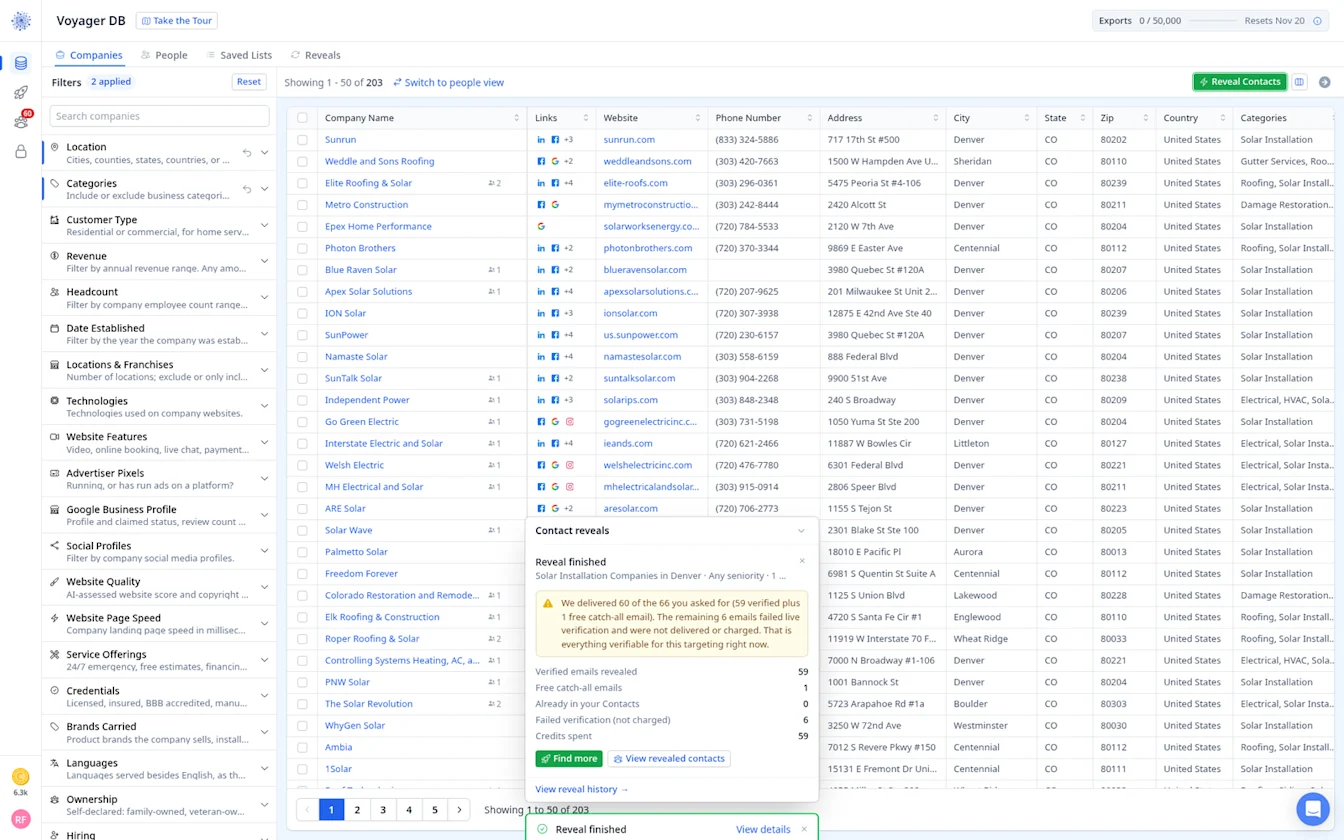Open the contacts icon with the 60 badge
1344x840 pixels.
[x=21, y=121]
